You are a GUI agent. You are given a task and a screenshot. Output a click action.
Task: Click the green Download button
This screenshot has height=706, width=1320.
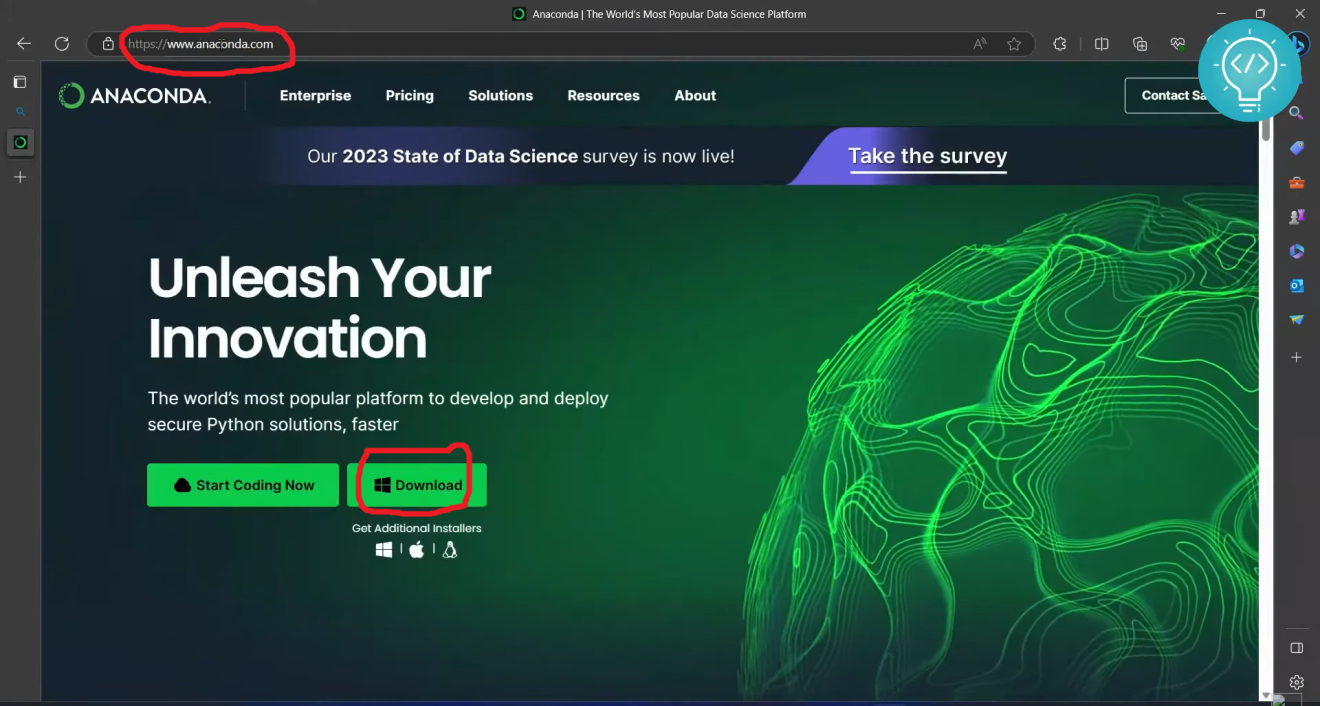pyautogui.click(x=417, y=485)
